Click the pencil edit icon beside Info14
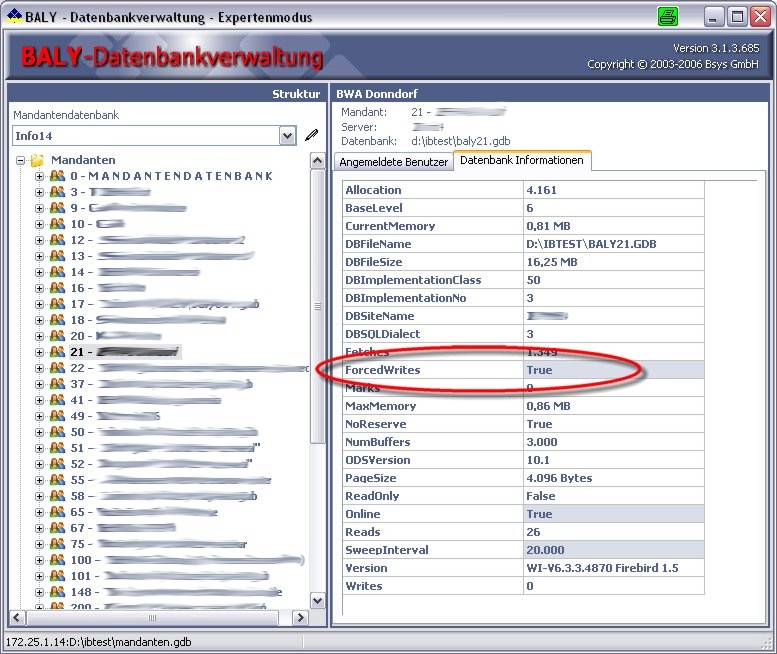Image resolution: width=777 pixels, height=654 pixels. click(311, 135)
